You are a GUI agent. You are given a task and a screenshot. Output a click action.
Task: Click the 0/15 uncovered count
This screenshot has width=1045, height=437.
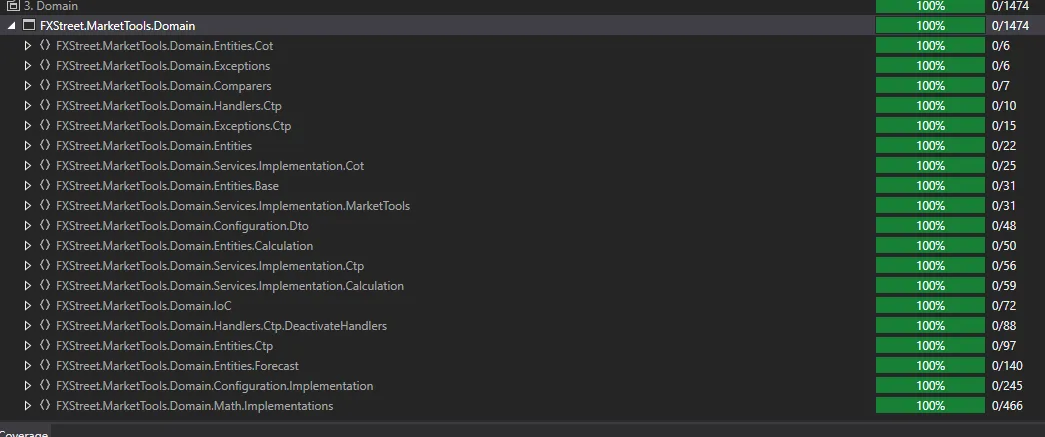tap(1004, 126)
